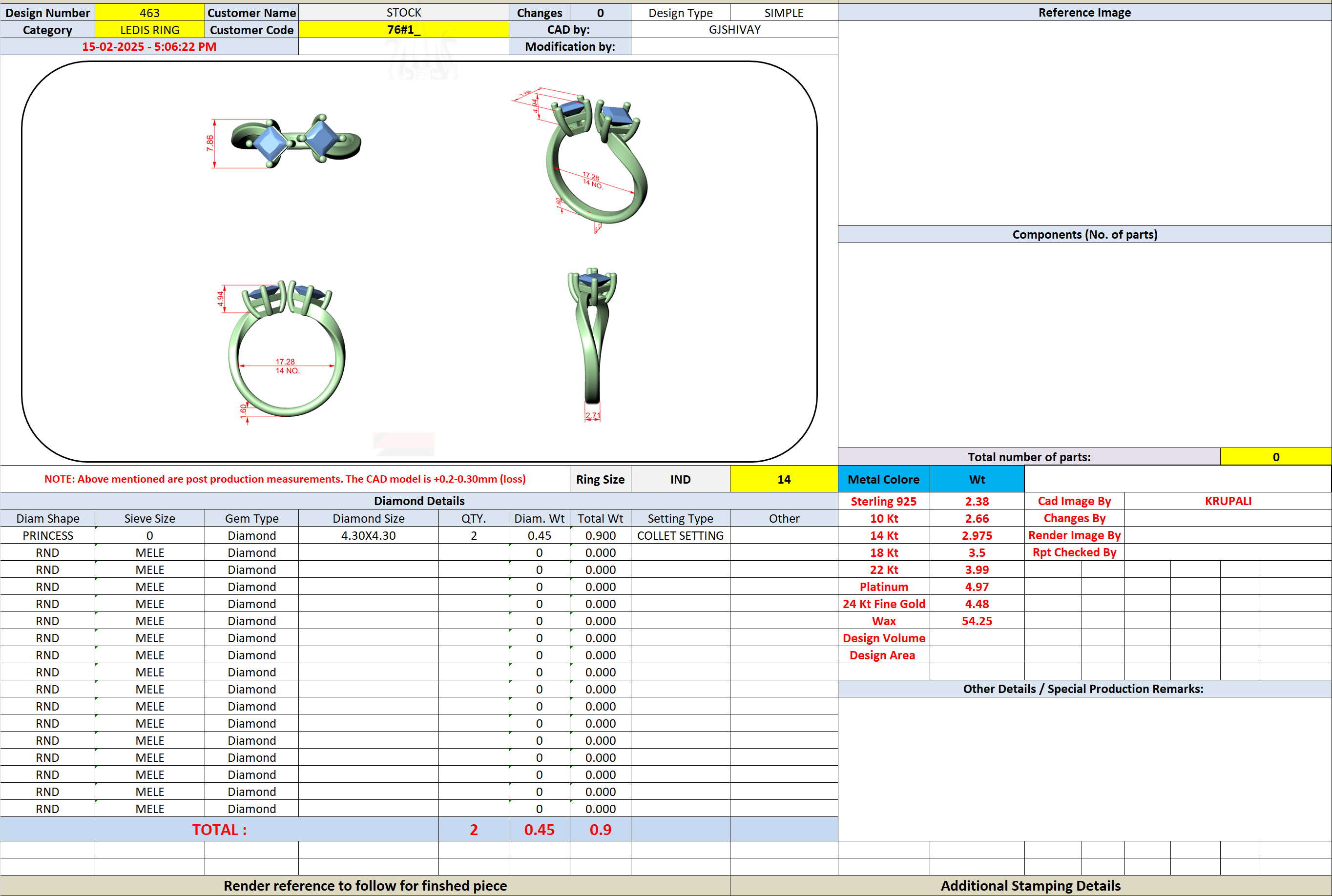Click the Design Area label

[x=884, y=655]
